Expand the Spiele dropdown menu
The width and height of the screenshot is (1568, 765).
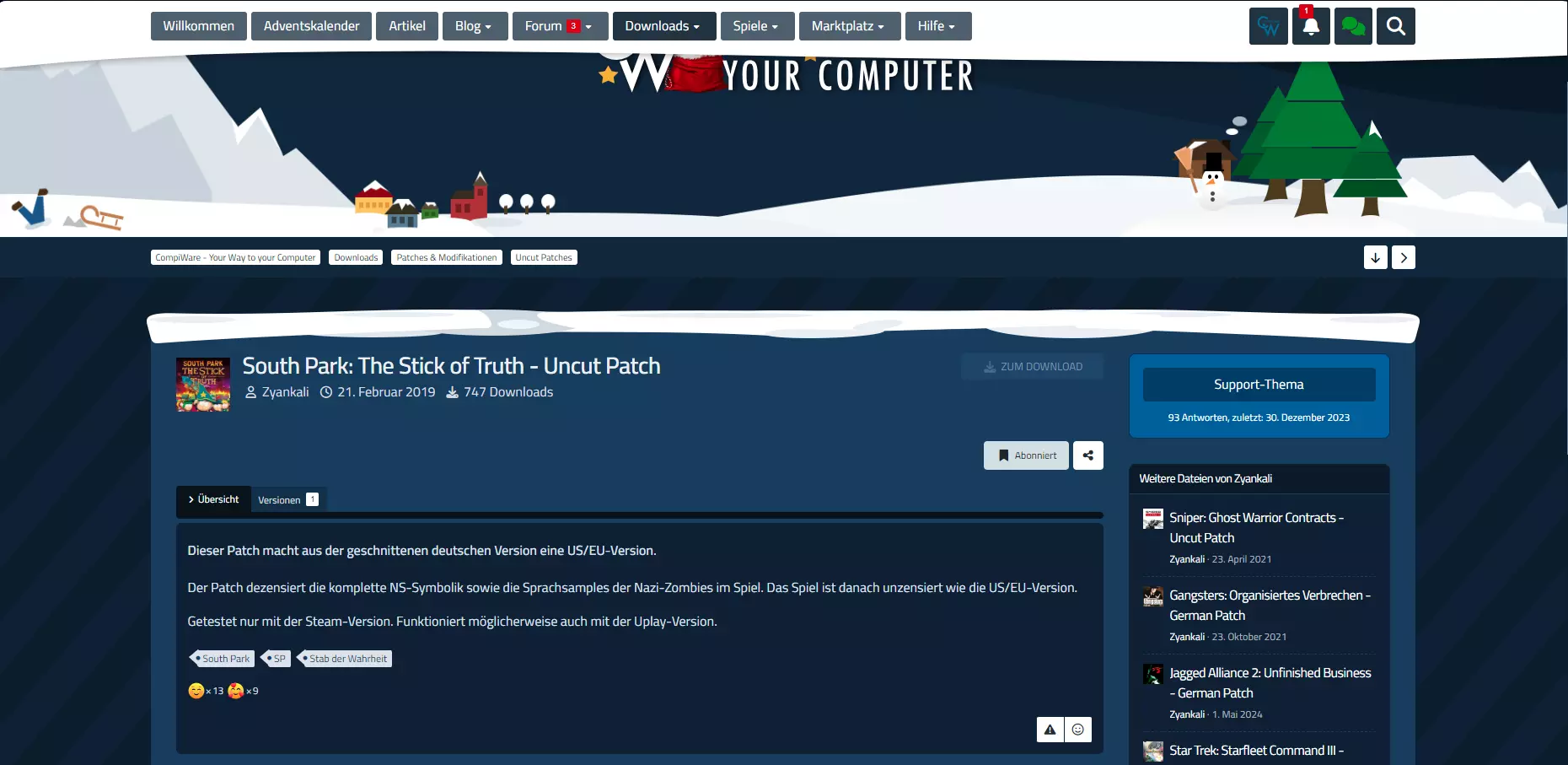[x=758, y=26]
